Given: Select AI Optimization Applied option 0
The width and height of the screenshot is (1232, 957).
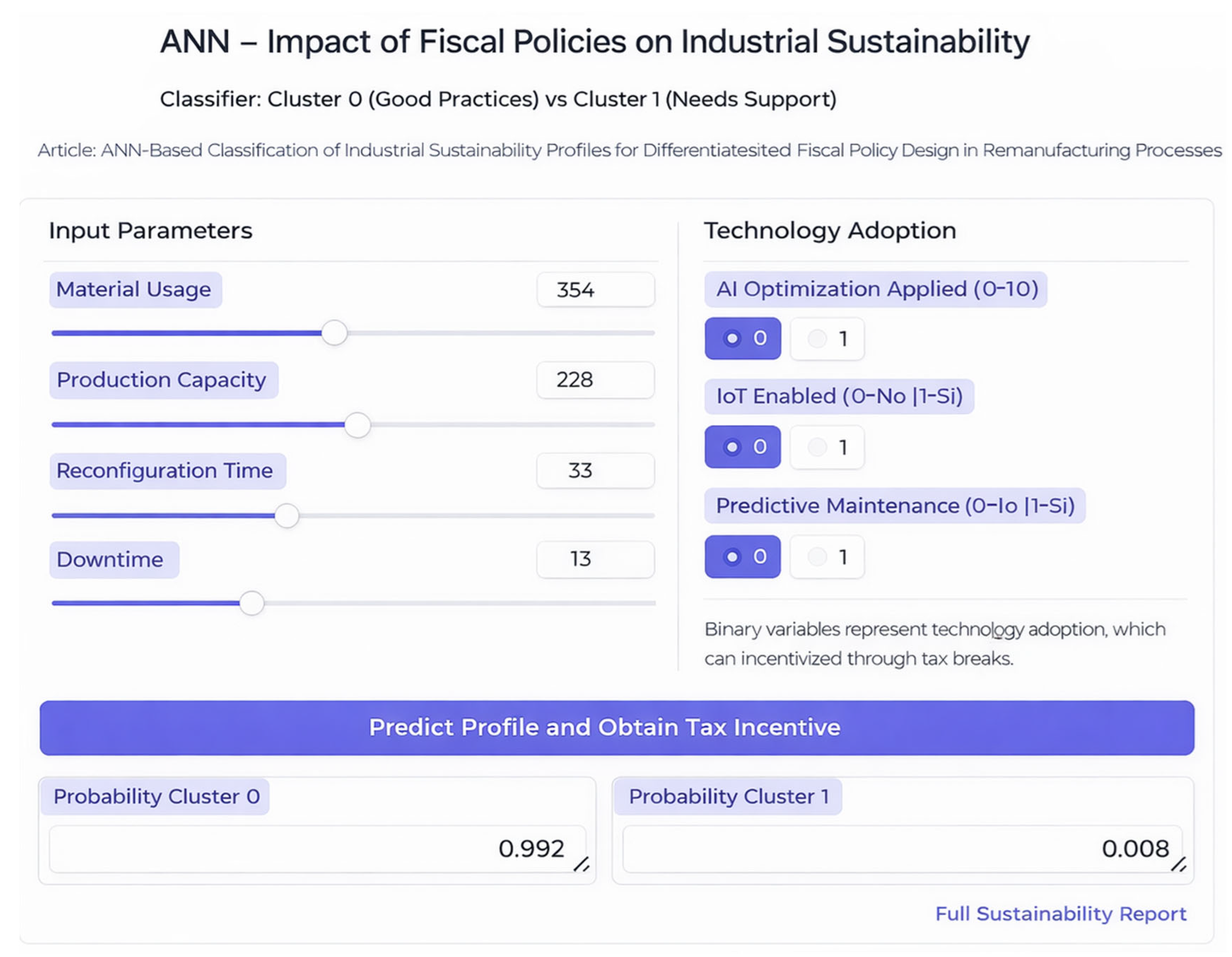Looking at the screenshot, I should [742, 338].
